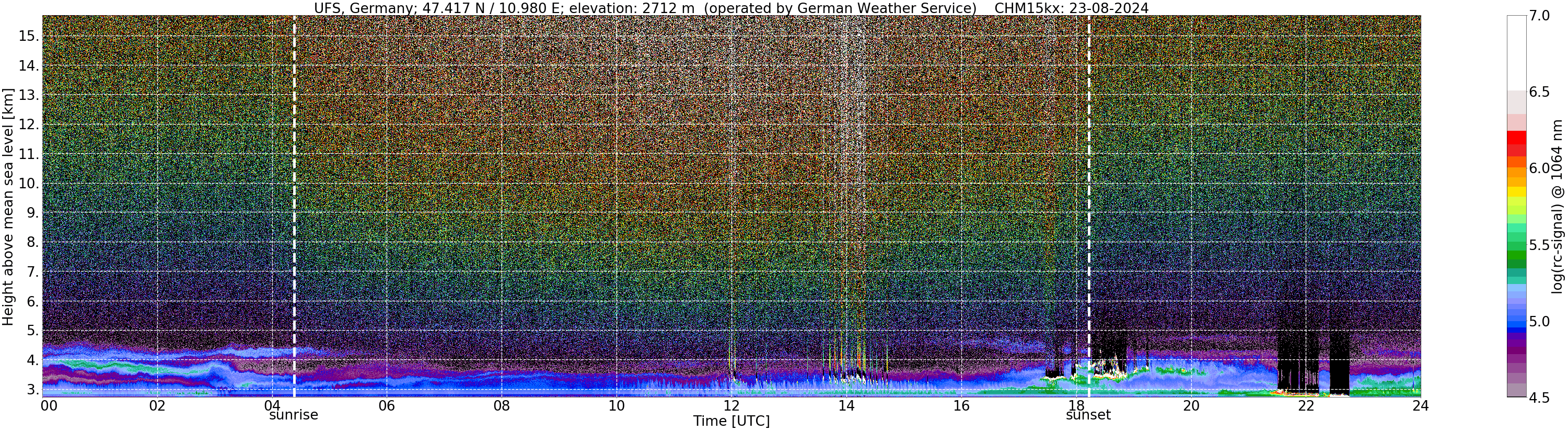Click the y-axis tick label '9.'
The width and height of the screenshot is (1568, 431).
[33, 213]
